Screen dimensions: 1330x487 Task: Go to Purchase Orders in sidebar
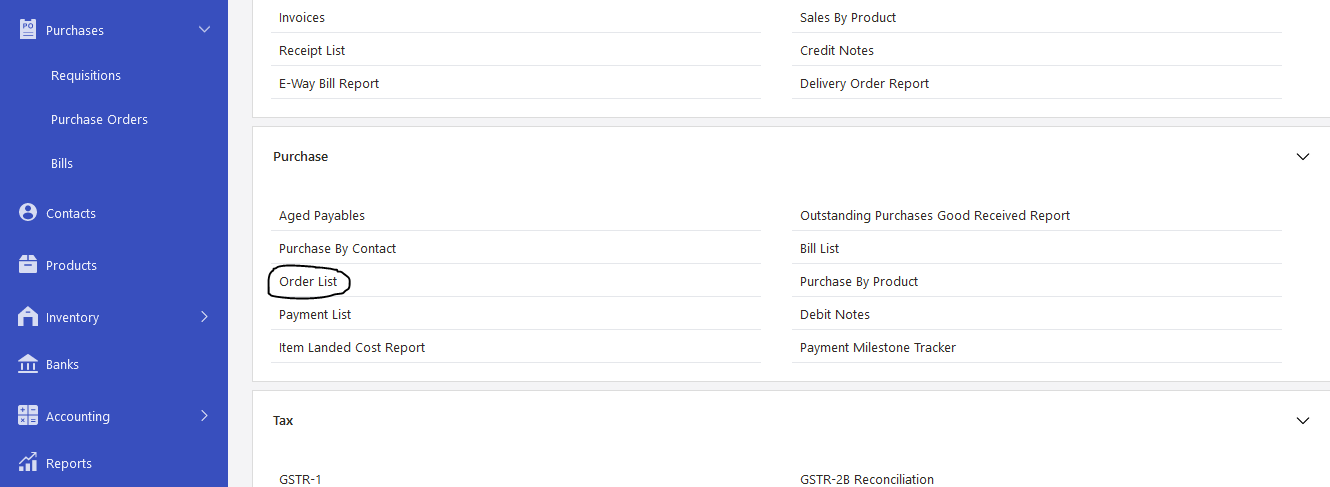[99, 120]
